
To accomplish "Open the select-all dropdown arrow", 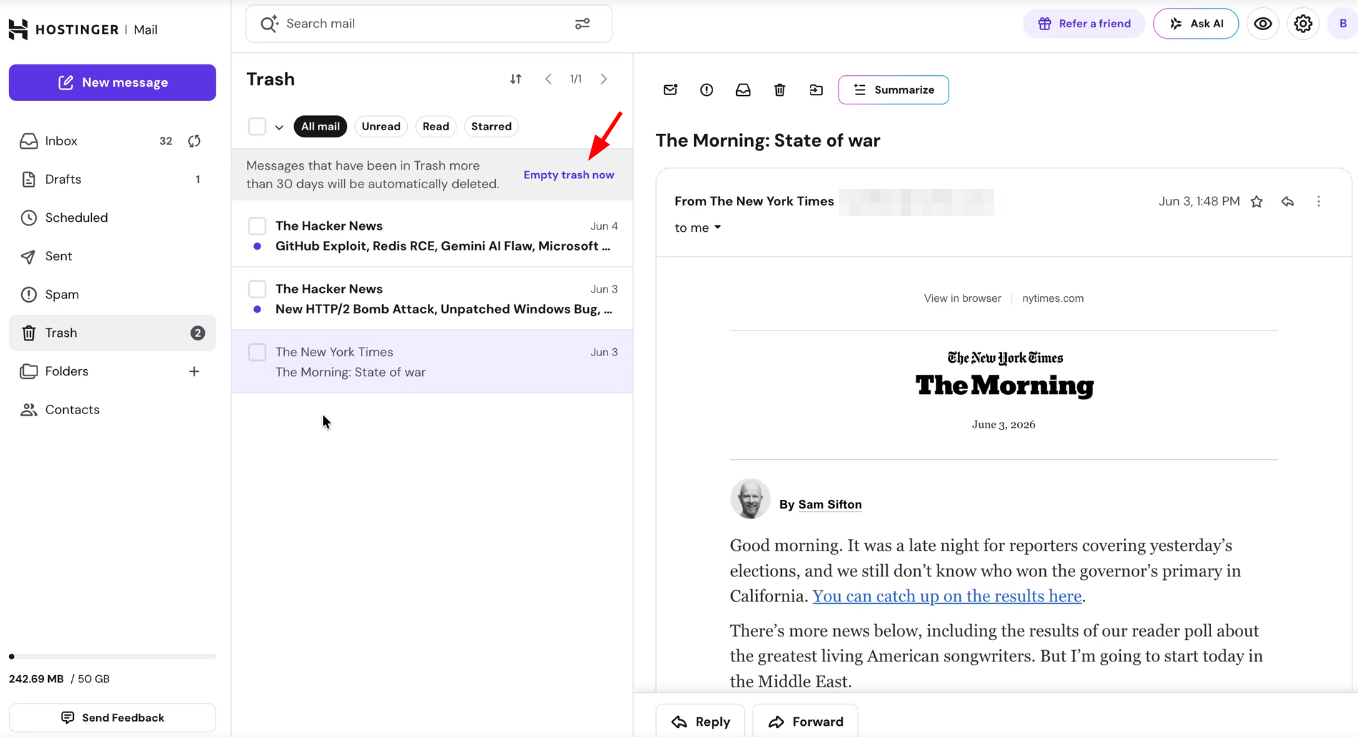I will pyautogui.click(x=279, y=127).
